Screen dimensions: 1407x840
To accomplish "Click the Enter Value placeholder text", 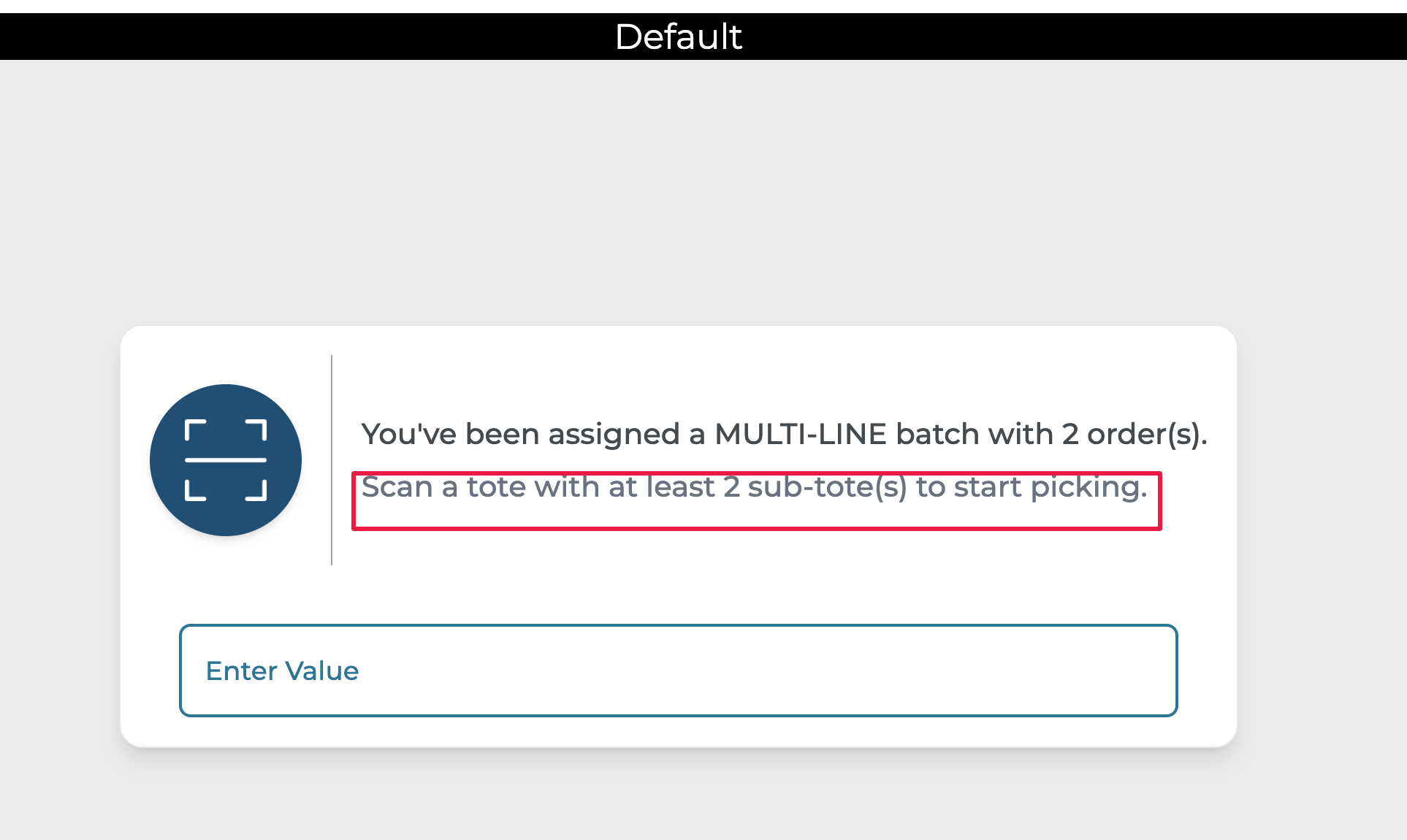I will click(282, 671).
